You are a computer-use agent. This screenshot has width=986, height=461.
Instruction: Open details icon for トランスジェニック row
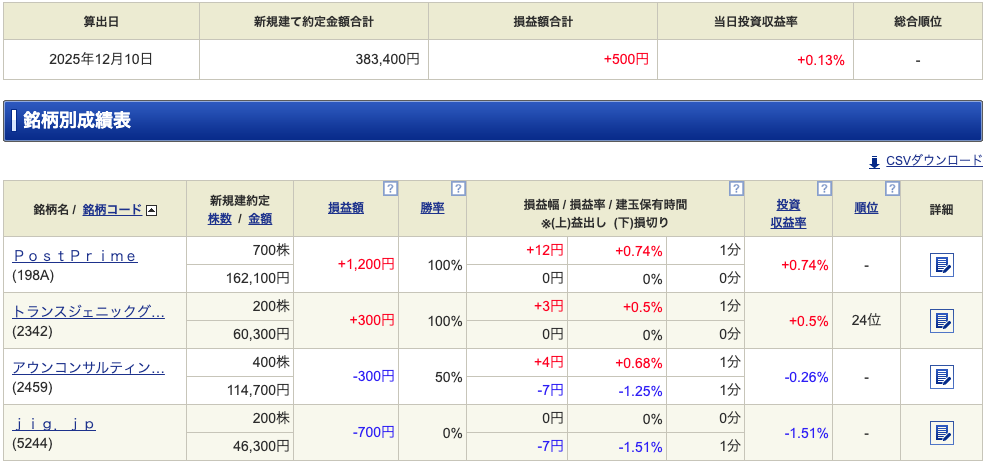point(941,321)
